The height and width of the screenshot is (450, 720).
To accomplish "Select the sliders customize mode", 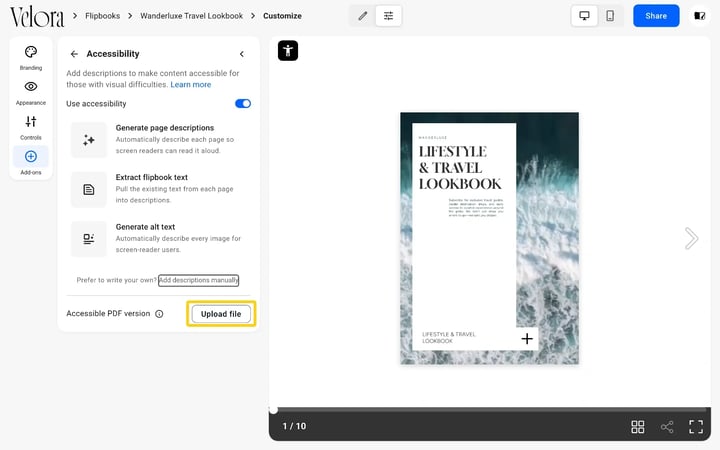I will (x=388, y=16).
